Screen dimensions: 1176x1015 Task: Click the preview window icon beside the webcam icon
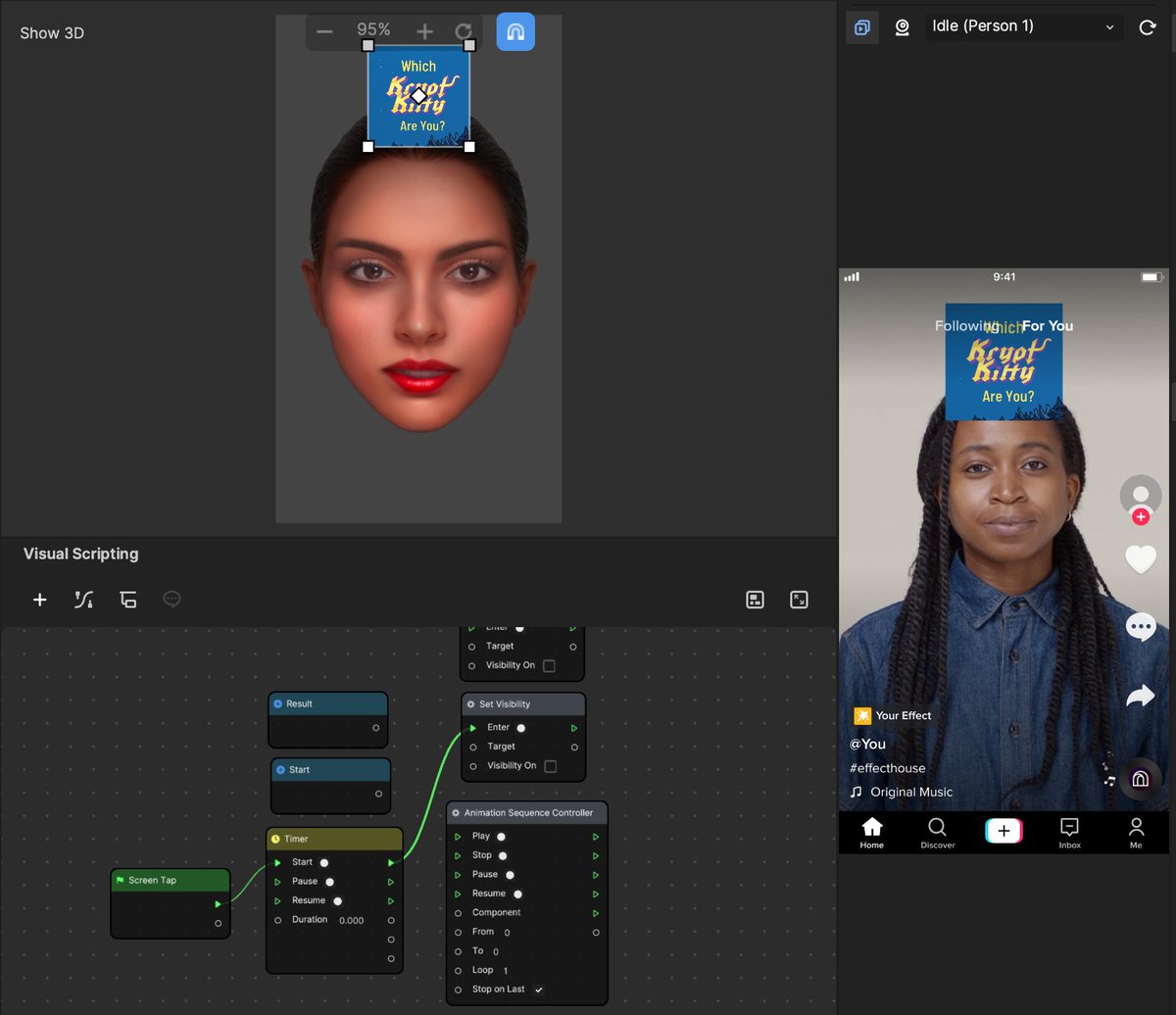[x=862, y=27]
